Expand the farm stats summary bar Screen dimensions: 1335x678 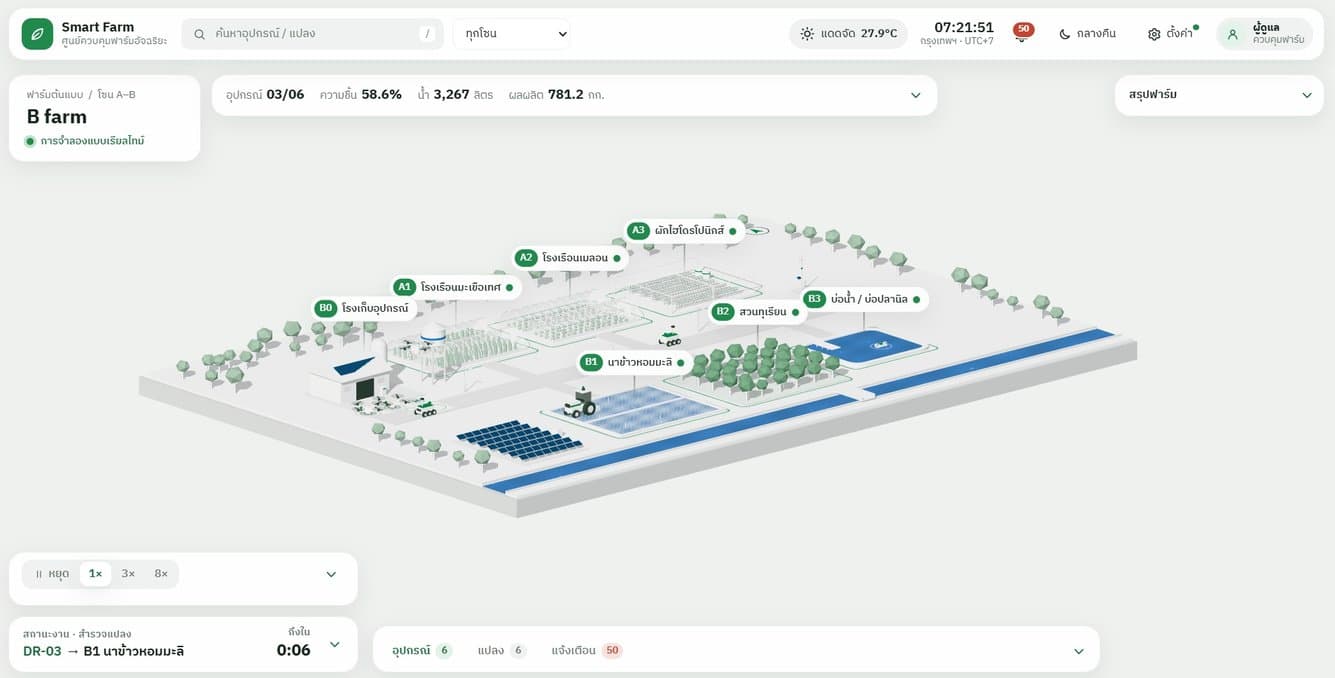coord(915,95)
